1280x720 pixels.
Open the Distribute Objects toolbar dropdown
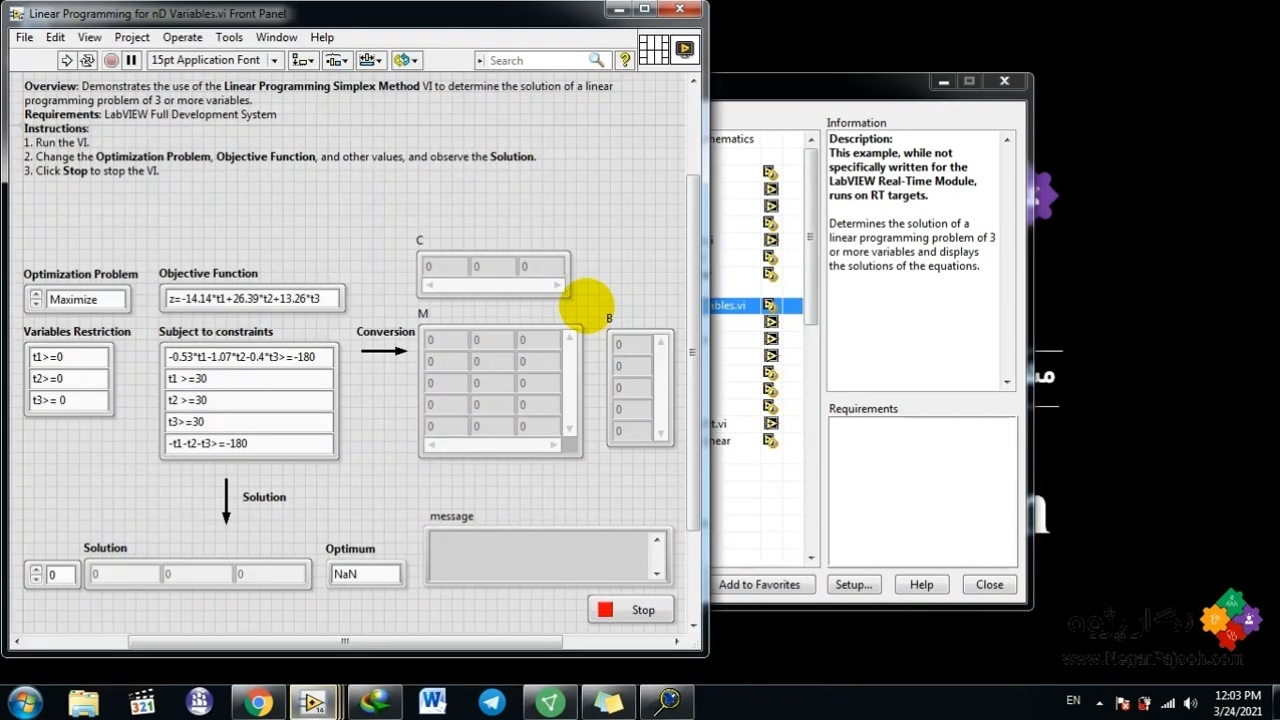click(337, 61)
